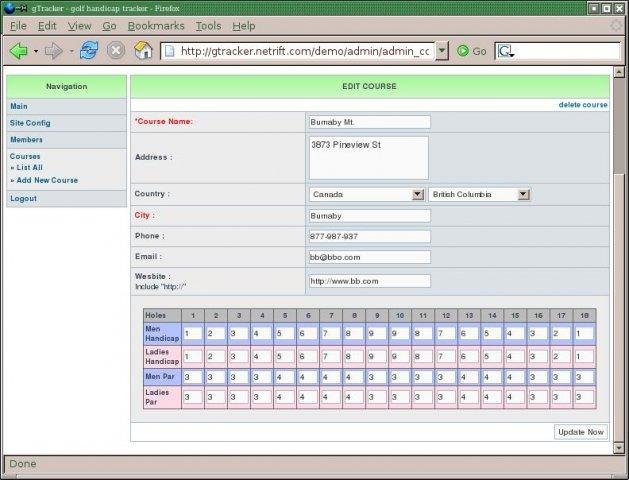Click the Firefox window menu icon in title bar
This screenshot has width=629, height=480.
[8, 8]
